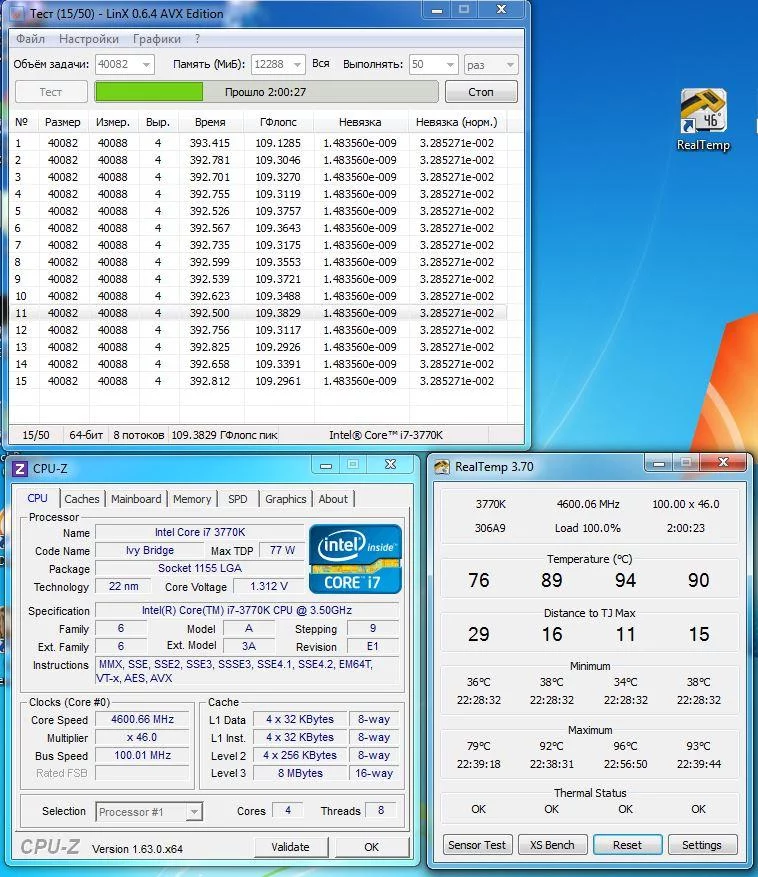The height and width of the screenshot is (877, 758).
Task: Sort by the Невязка (норм.) column header
Action: coord(456,122)
